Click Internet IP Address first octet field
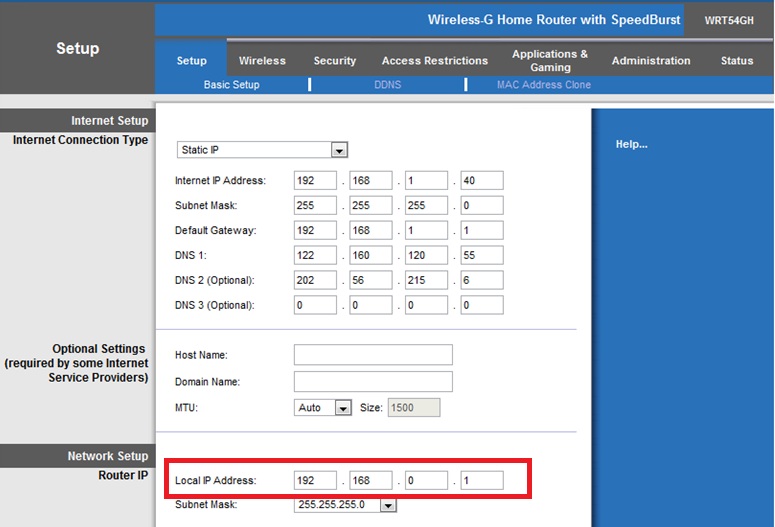This screenshot has height=527, width=775. tap(315, 180)
